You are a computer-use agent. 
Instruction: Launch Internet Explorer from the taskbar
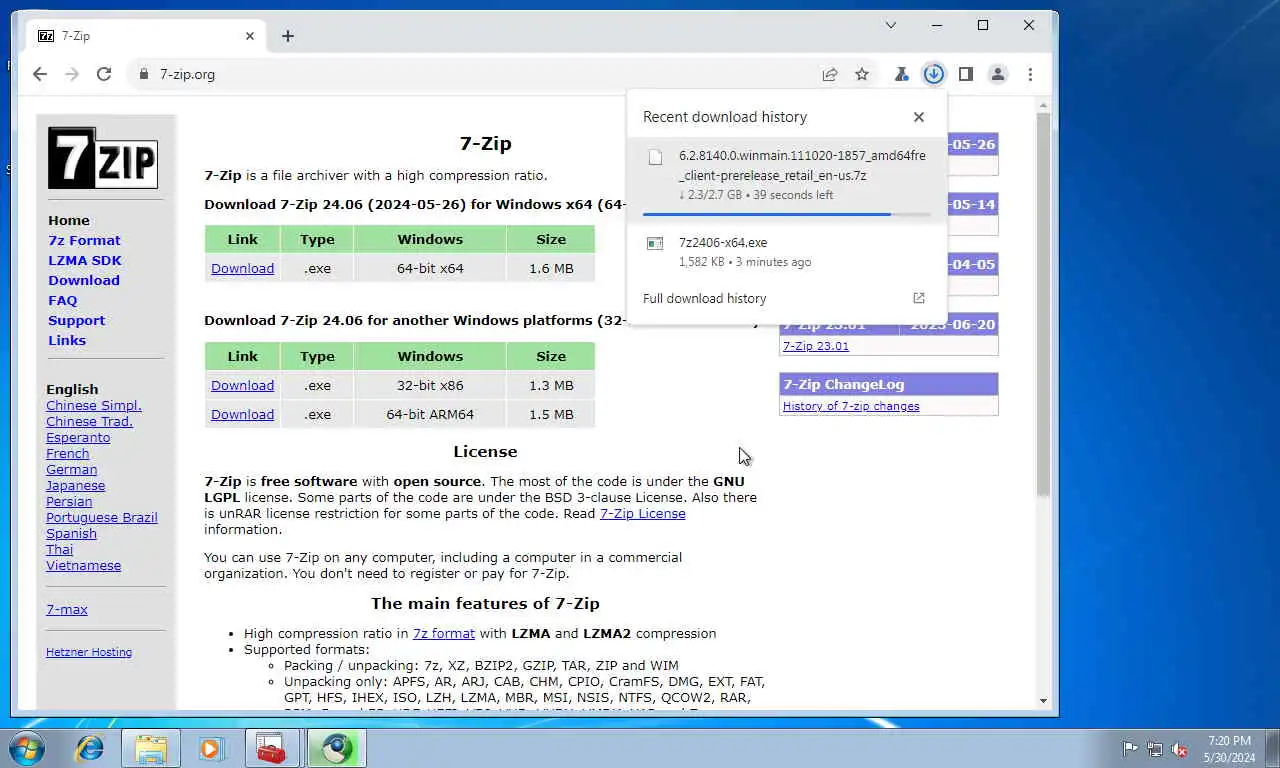pos(90,748)
